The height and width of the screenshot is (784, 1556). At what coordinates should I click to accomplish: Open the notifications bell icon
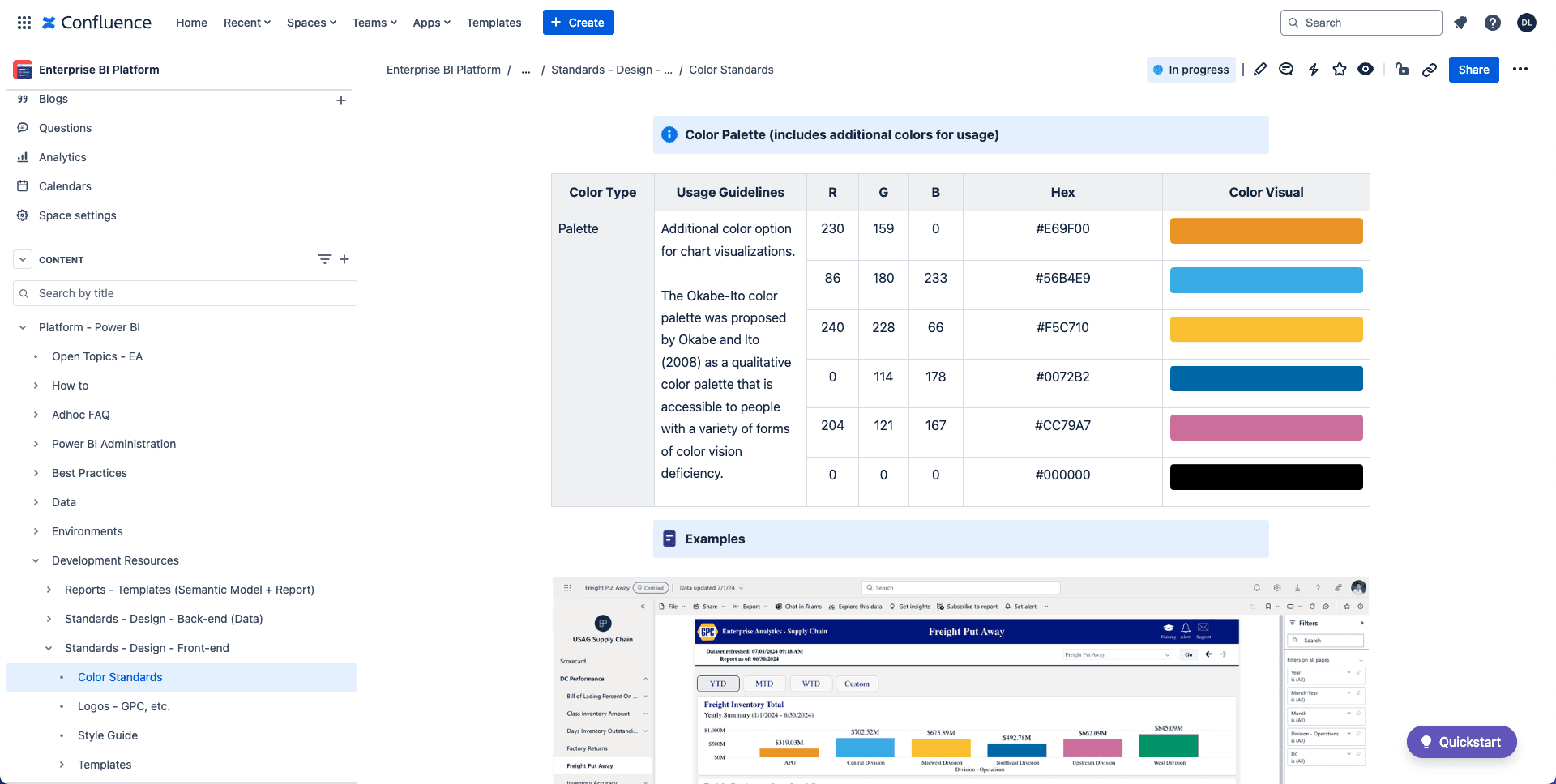1460,23
